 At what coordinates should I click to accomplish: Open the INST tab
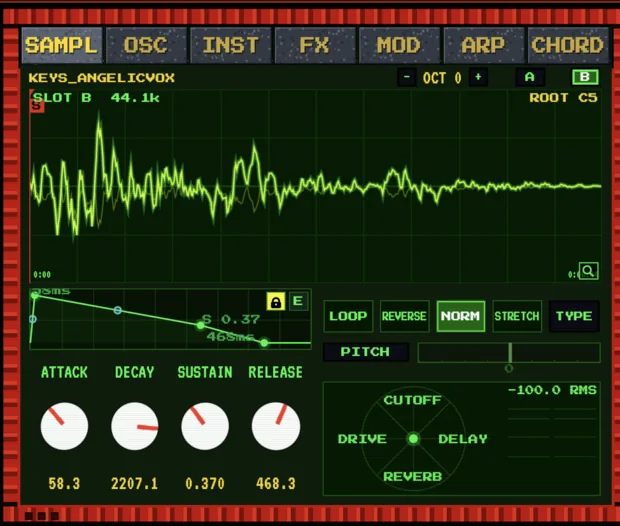[x=231, y=45]
